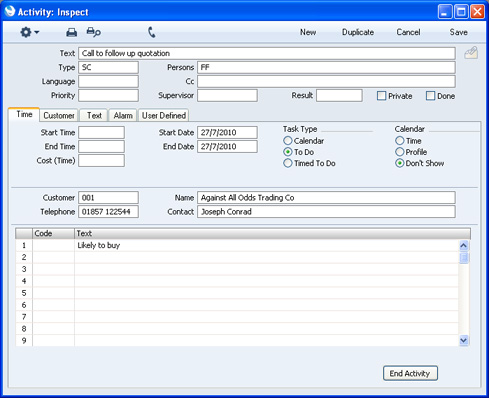Choose Time under Calendar options
Viewport: 489px width, 398px height.
(x=400, y=141)
